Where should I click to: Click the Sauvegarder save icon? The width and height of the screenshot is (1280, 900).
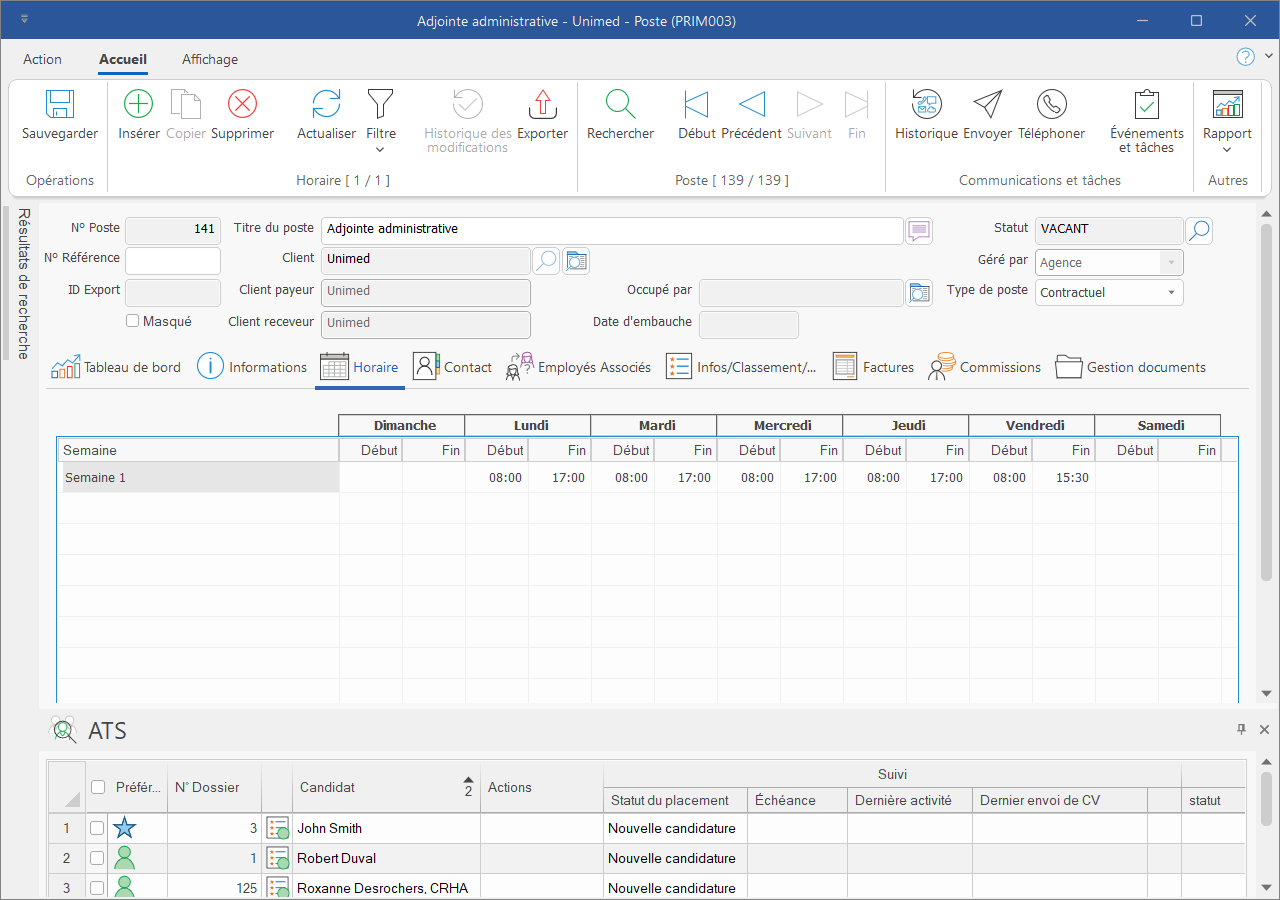[x=60, y=105]
